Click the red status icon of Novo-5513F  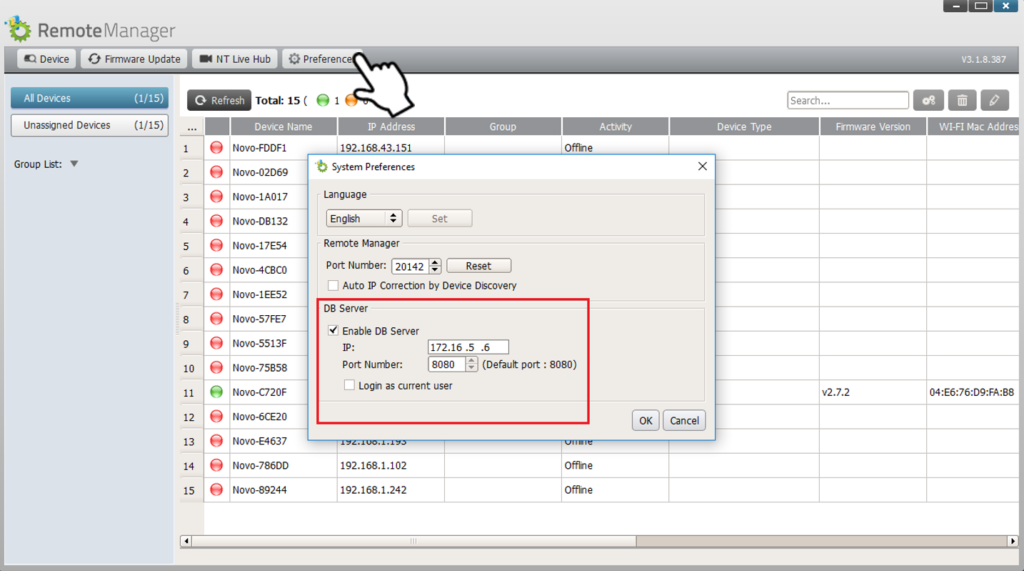[216, 343]
